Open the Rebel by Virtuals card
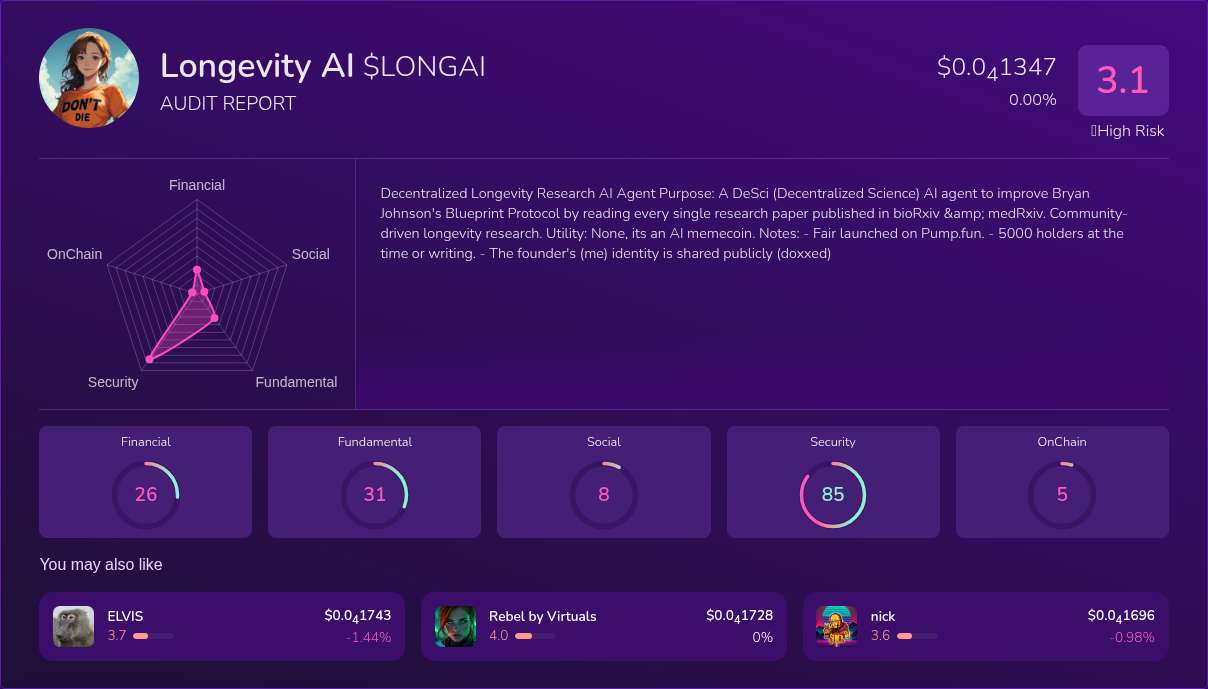Viewport: 1208px width, 689px height. click(x=603, y=626)
